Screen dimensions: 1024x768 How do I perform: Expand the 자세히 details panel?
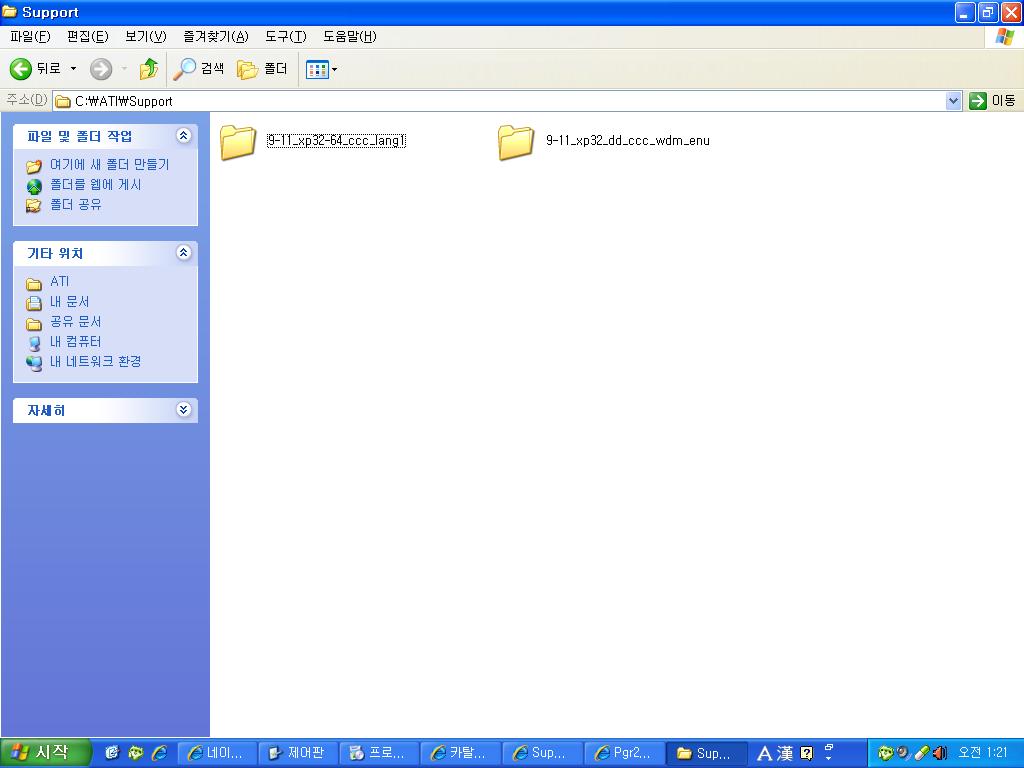tap(184, 409)
